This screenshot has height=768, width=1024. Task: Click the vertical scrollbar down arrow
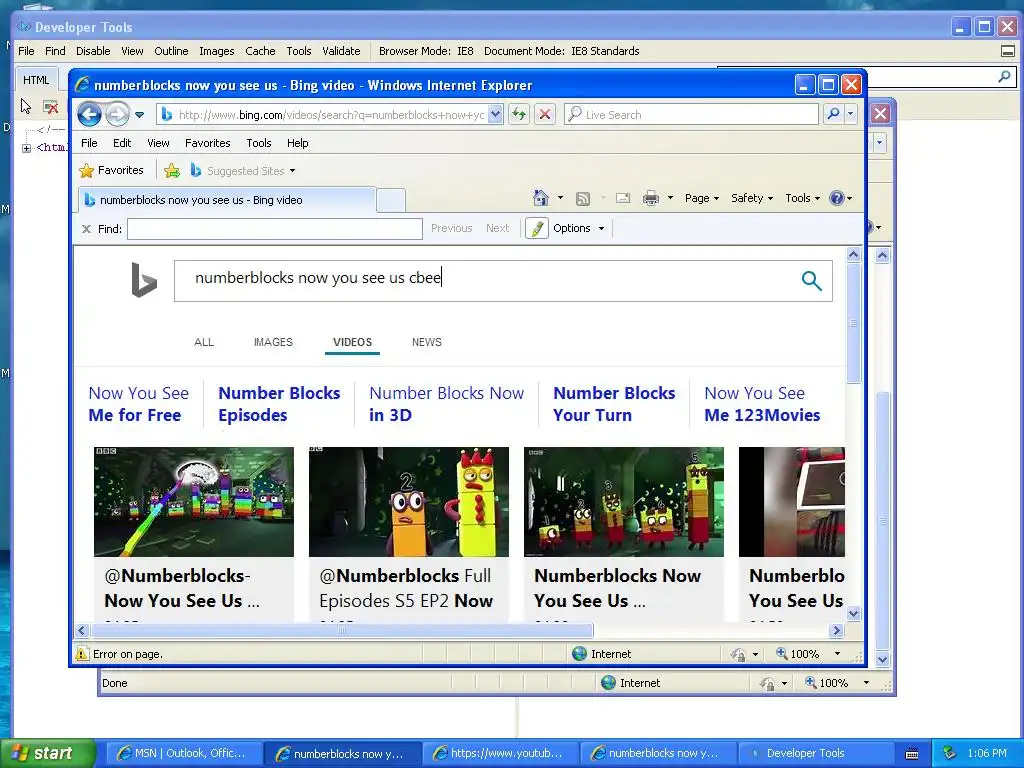click(854, 613)
